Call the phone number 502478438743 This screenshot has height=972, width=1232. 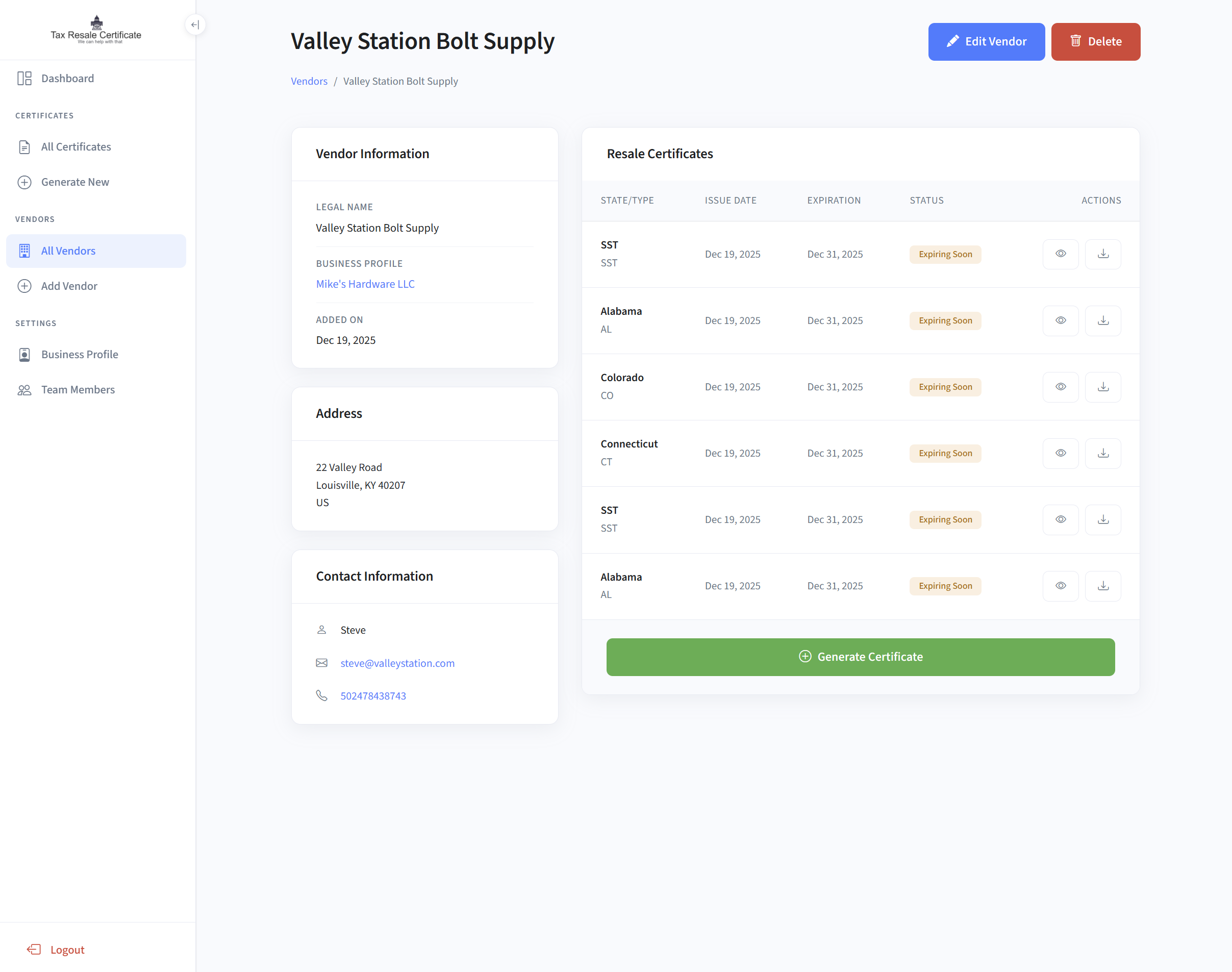pos(373,695)
